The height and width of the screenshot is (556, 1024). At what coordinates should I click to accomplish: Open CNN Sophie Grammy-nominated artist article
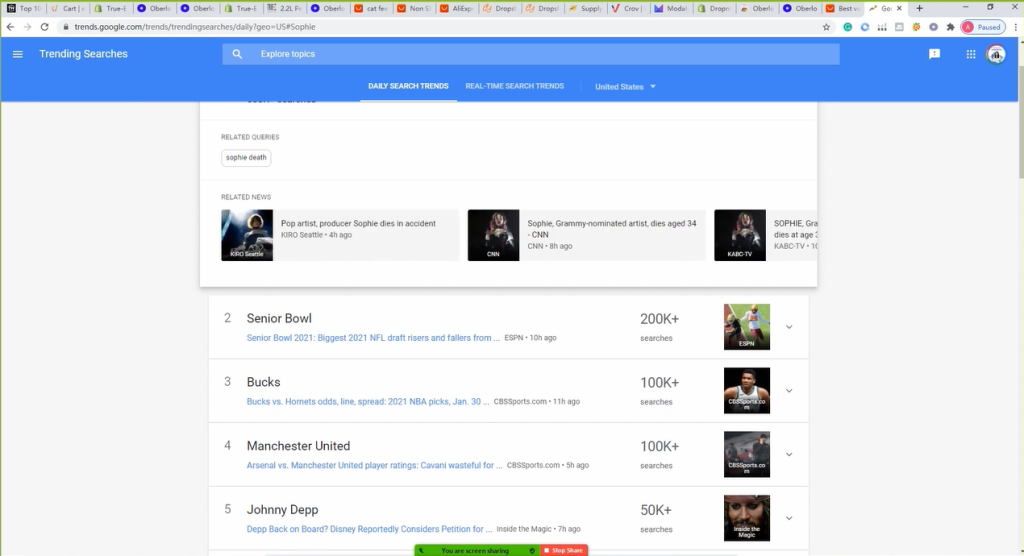point(586,235)
